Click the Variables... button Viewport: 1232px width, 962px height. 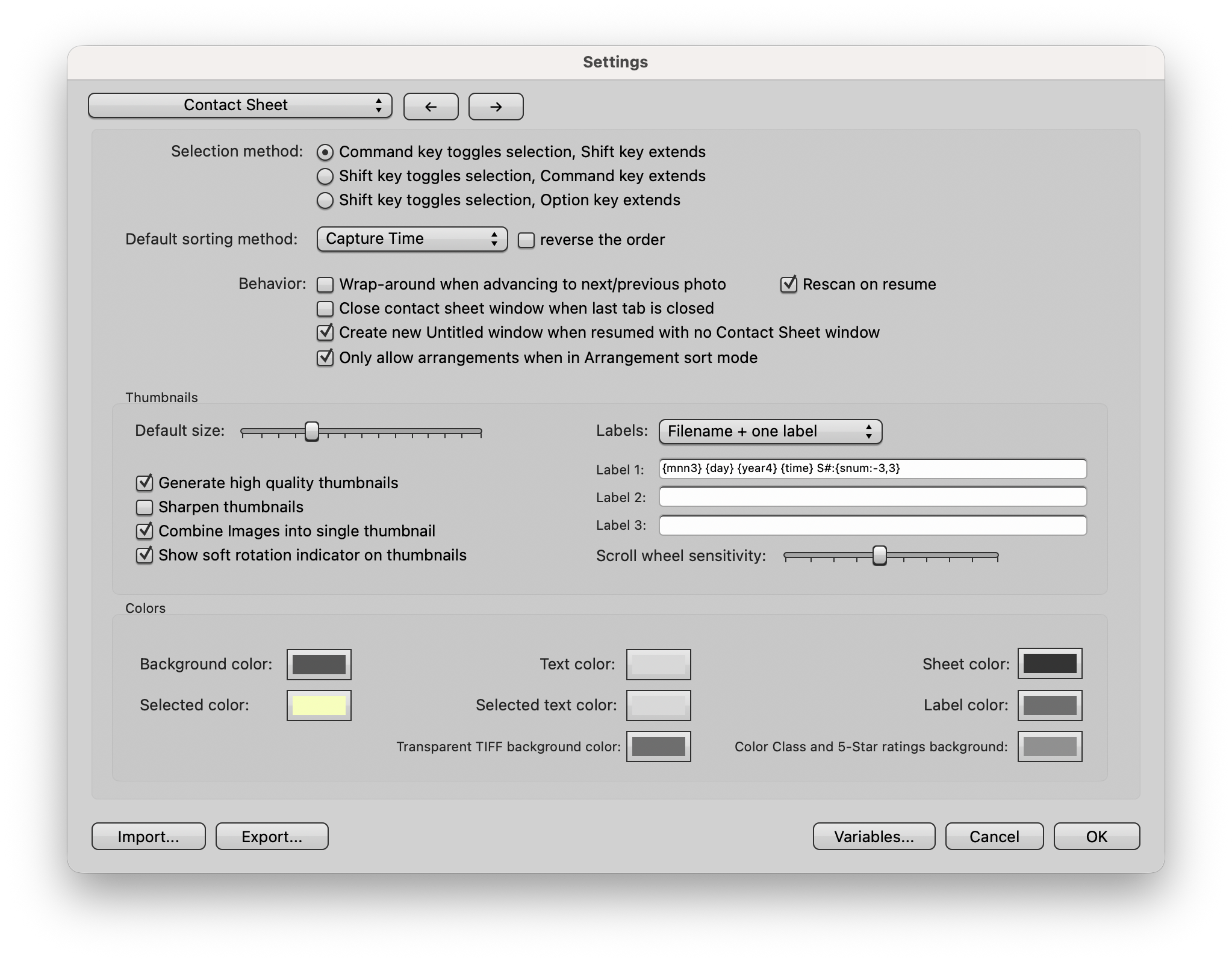pos(874,836)
